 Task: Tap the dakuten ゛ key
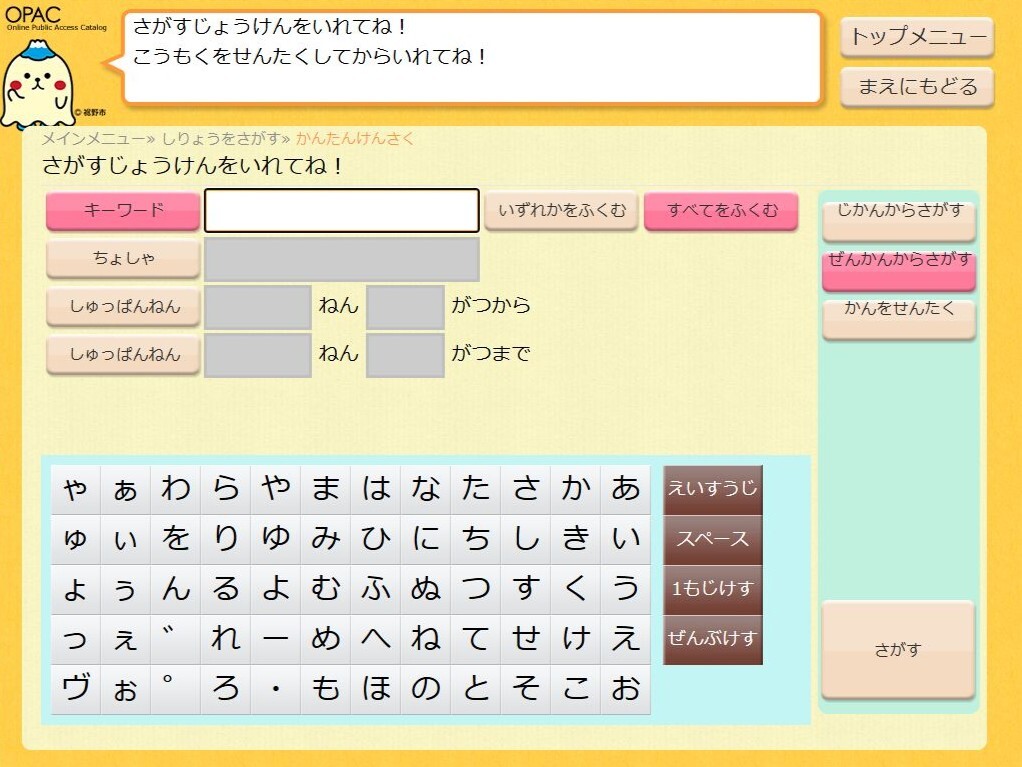point(175,639)
